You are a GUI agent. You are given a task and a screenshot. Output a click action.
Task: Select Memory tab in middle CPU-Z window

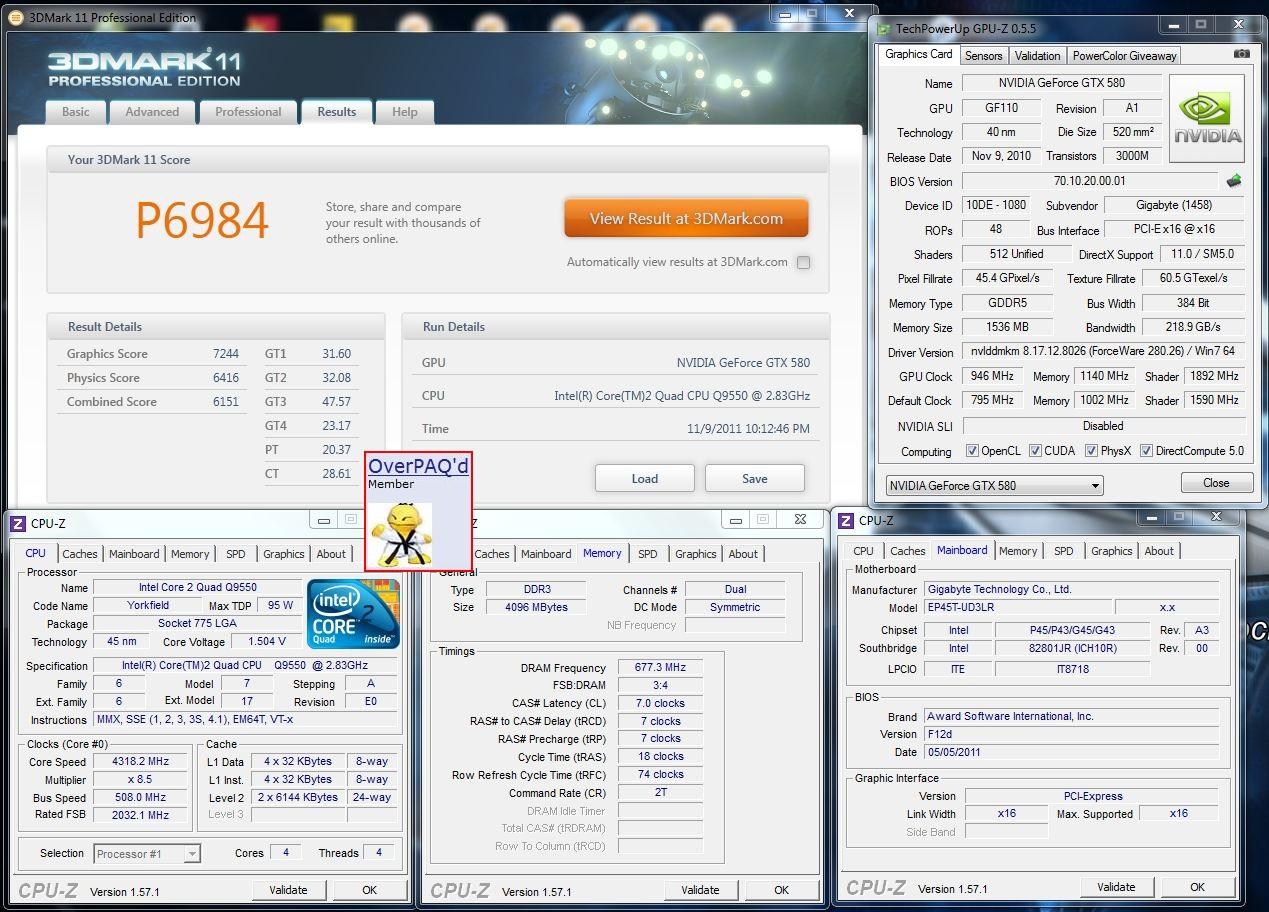pos(602,553)
